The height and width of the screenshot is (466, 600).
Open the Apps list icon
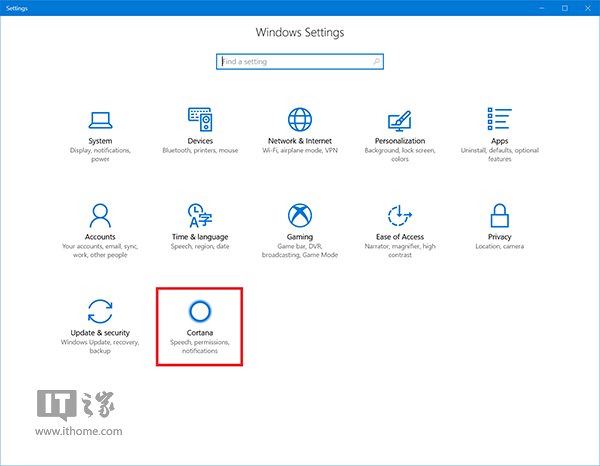(x=499, y=119)
